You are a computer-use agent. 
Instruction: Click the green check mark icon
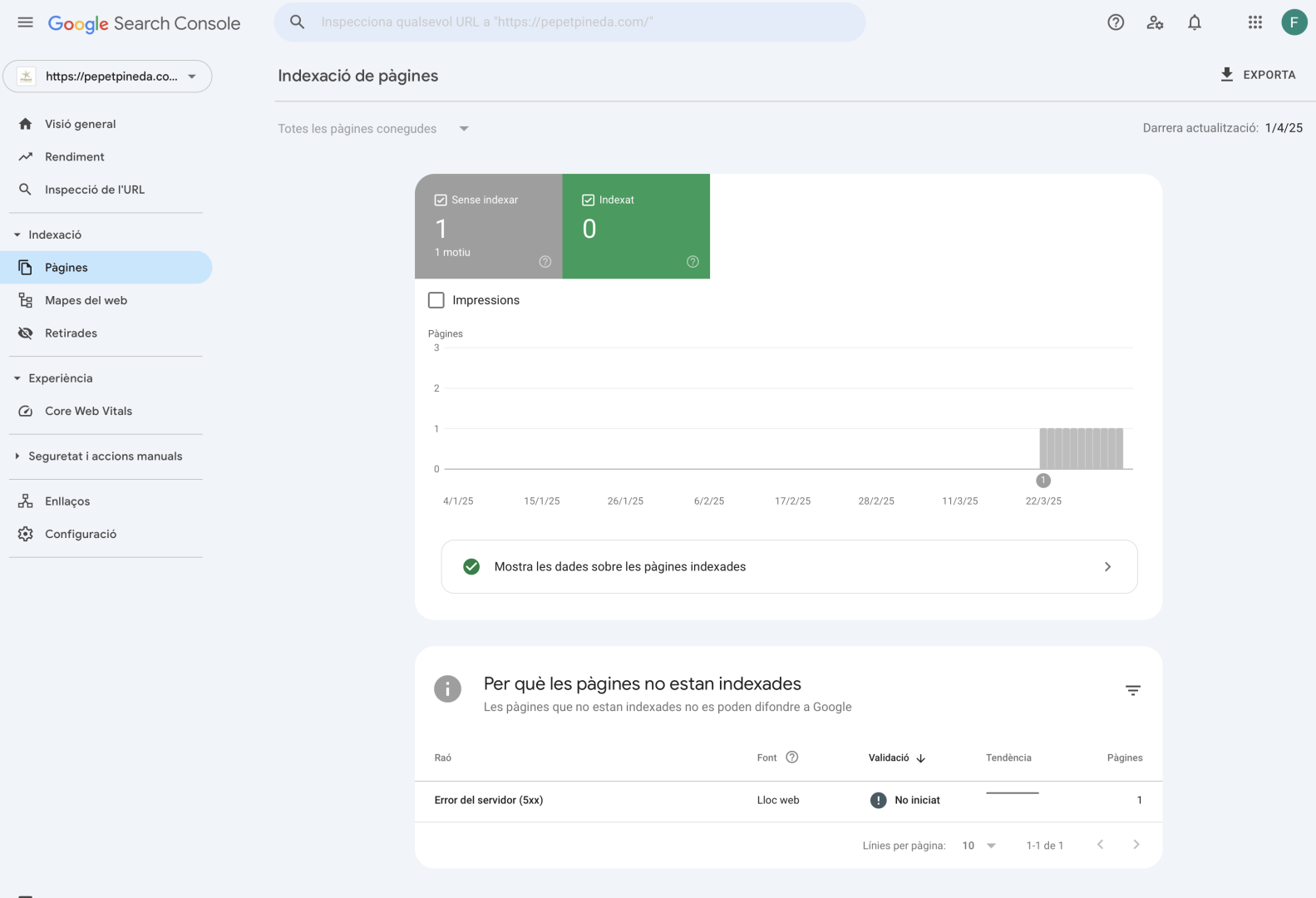point(471,566)
